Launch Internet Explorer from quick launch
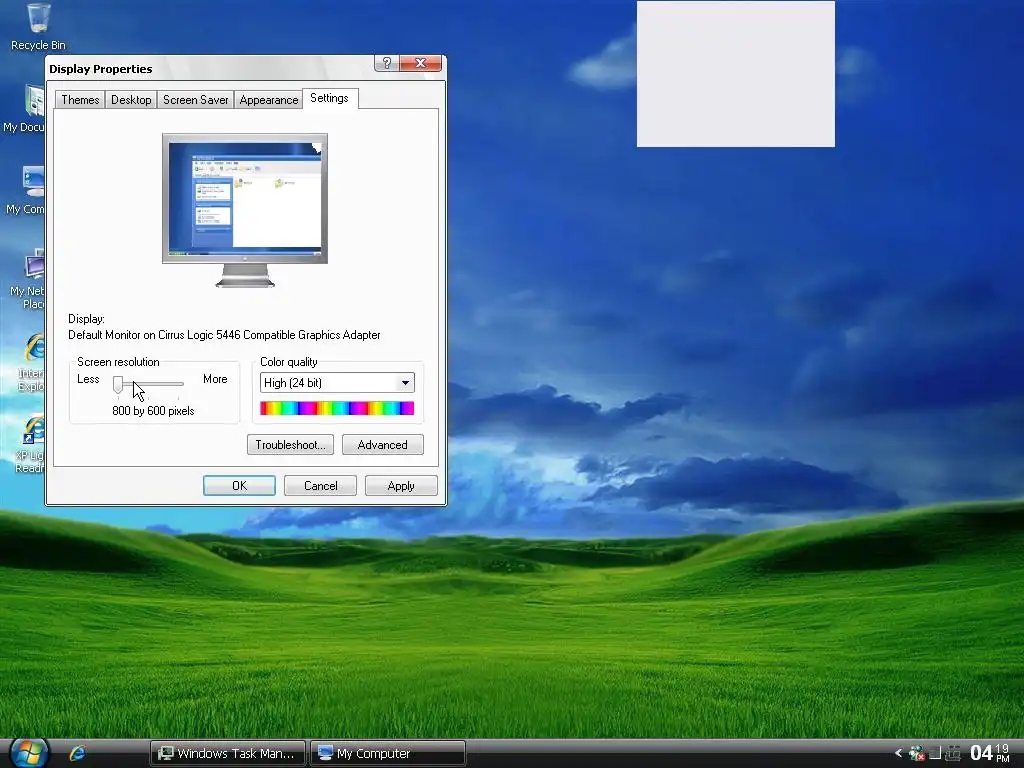The image size is (1024, 768). point(77,753)
